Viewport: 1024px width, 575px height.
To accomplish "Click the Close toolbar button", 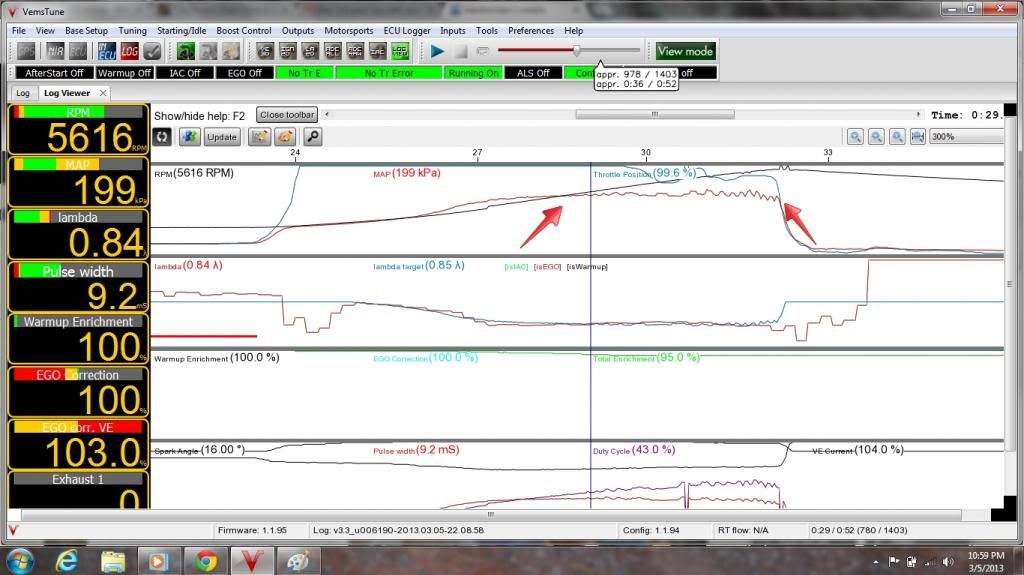I will pos(287,115).
